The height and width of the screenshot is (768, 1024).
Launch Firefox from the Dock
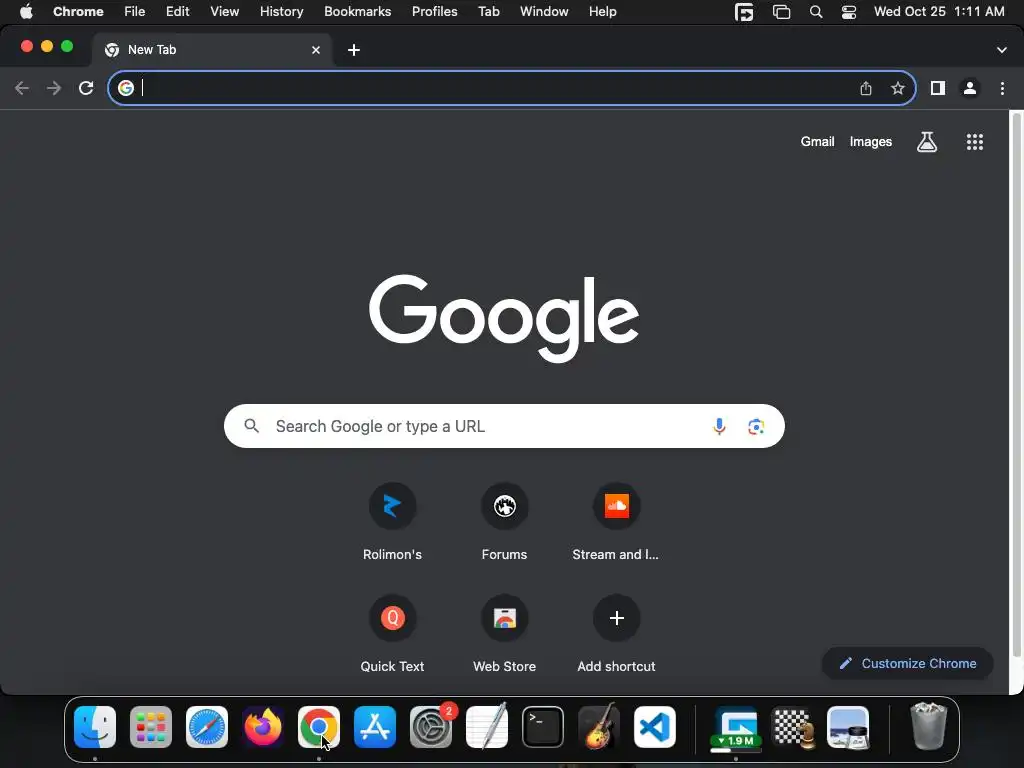coord(263,727)
